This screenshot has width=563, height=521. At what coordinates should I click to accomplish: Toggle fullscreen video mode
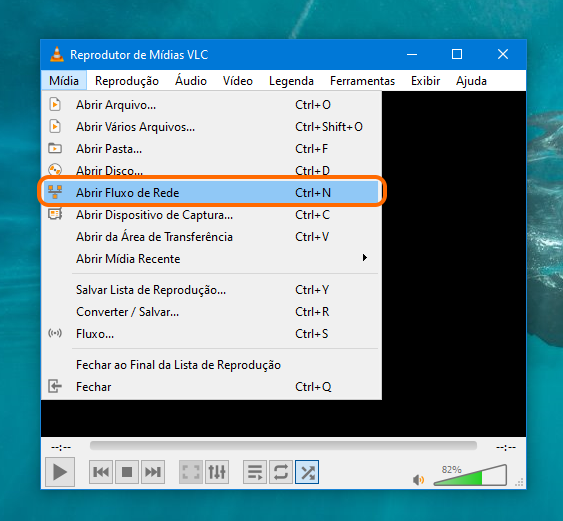pyautogui.click(x=191, y=472)
